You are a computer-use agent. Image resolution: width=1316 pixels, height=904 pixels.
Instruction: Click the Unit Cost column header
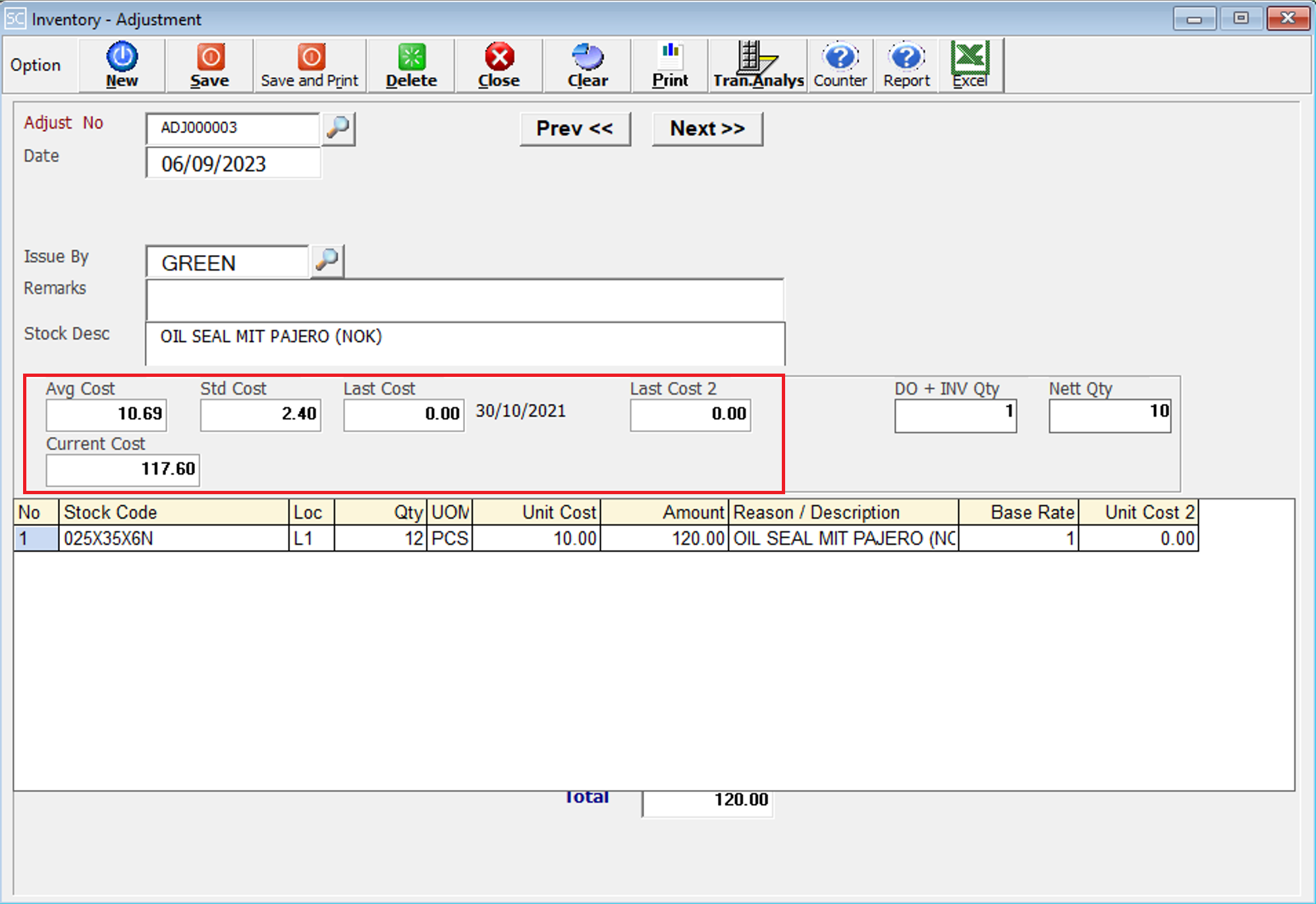[x=536, y=512]
